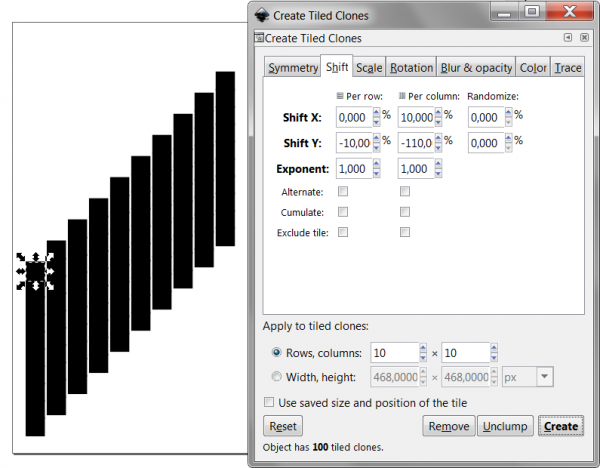Screen dimensions: 600x468
Task: Open the px unit dropdown
Action: click(545, 377)
